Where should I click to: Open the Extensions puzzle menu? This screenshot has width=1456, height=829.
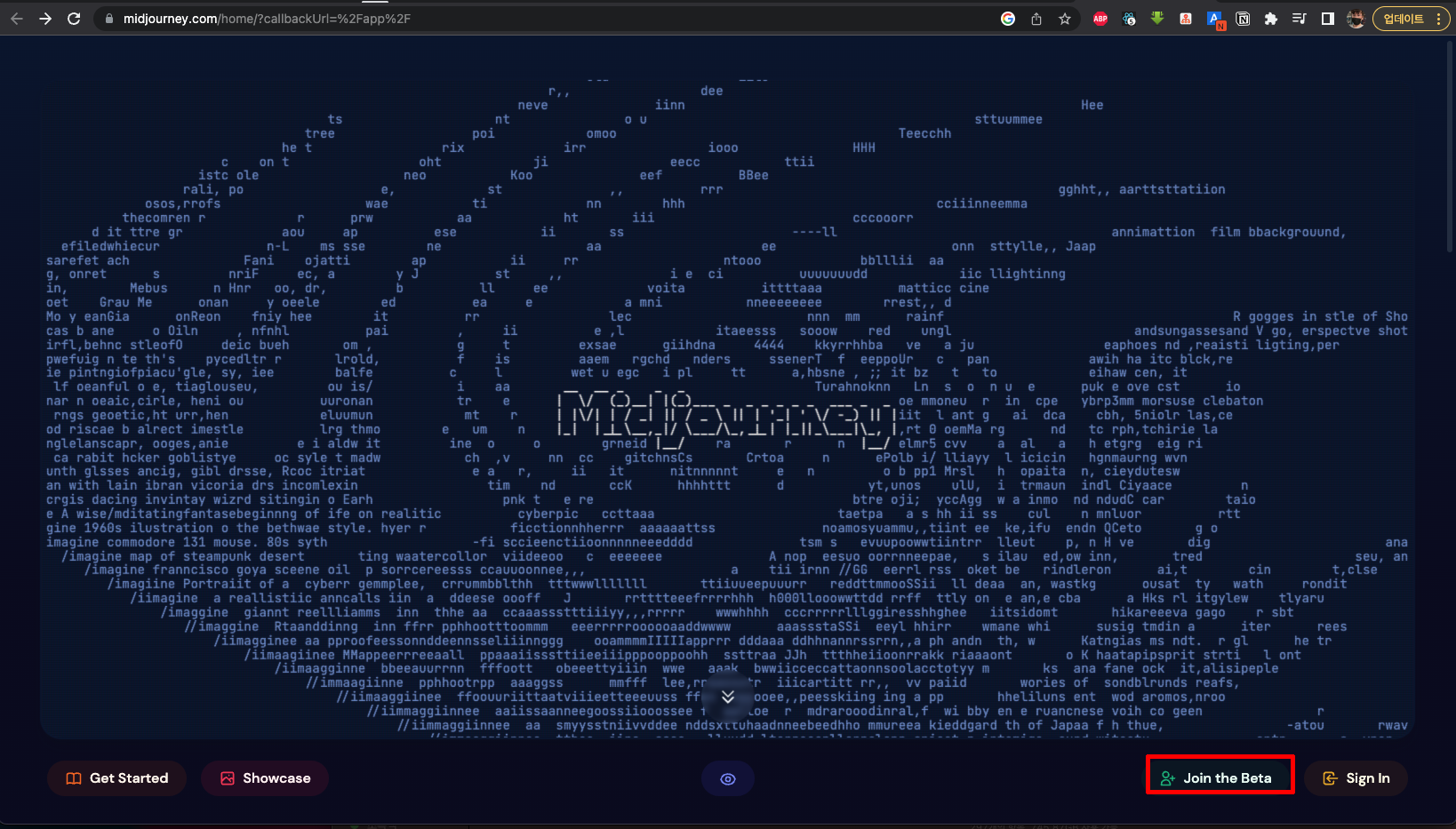pos(1271,19)
